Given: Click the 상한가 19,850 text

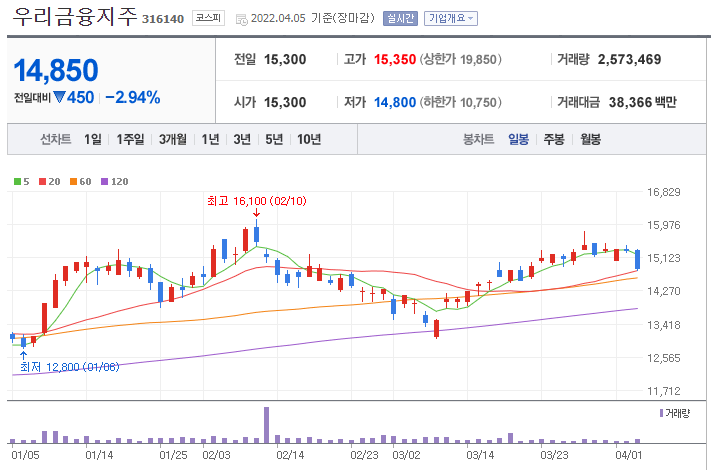Looking at the screenshot, I should [x=461, y=59].
